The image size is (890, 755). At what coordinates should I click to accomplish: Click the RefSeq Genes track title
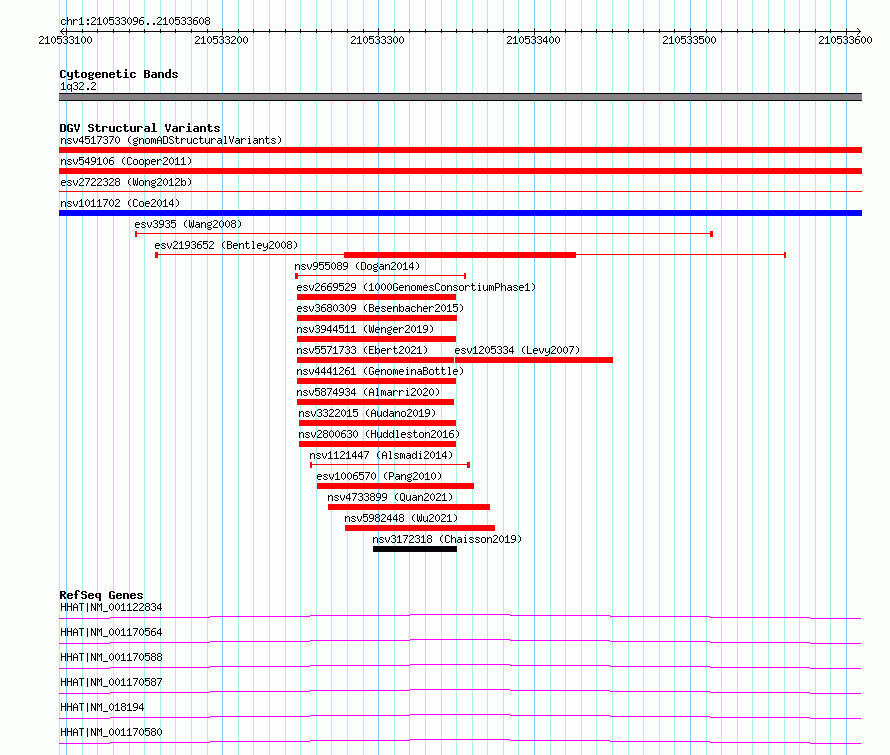pos(101,595)
